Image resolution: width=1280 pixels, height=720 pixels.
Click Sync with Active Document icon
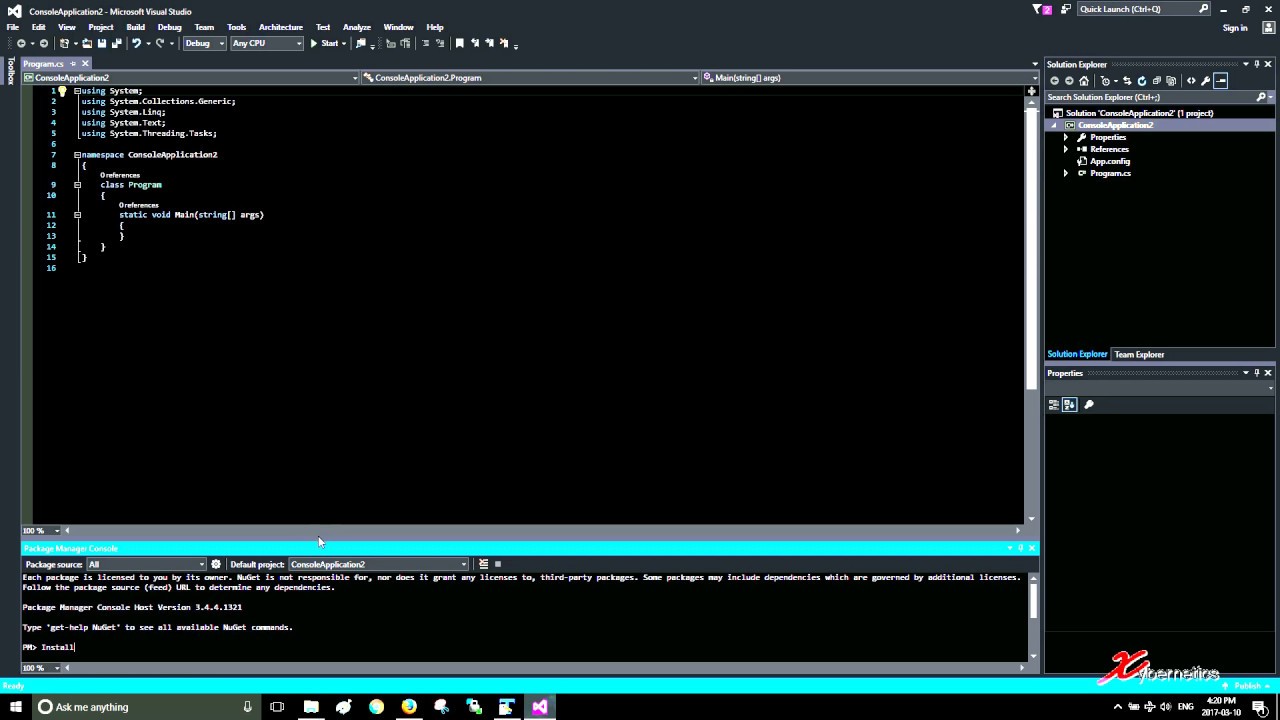(1127, 81)
